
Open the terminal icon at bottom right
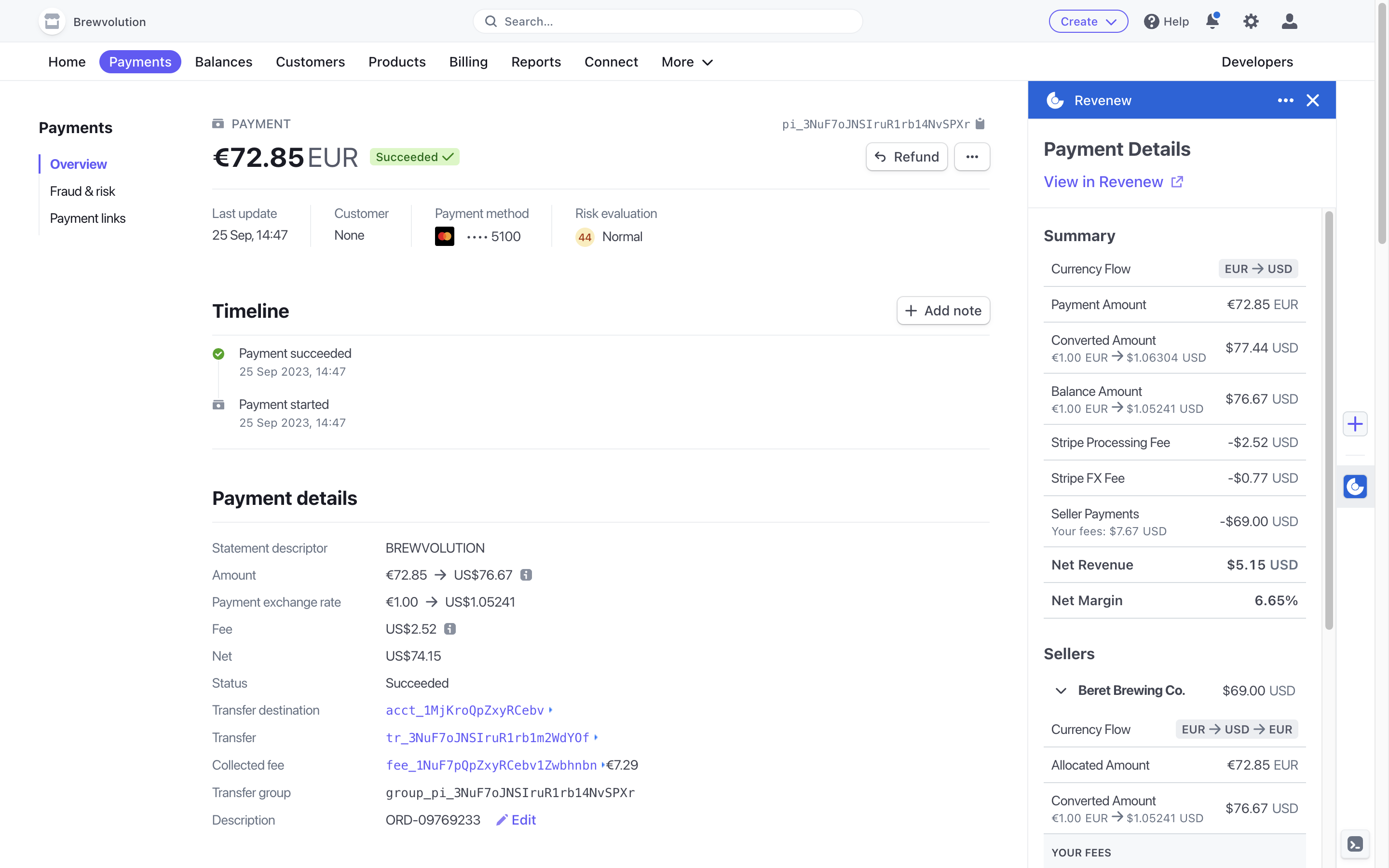coord(1355,844)
